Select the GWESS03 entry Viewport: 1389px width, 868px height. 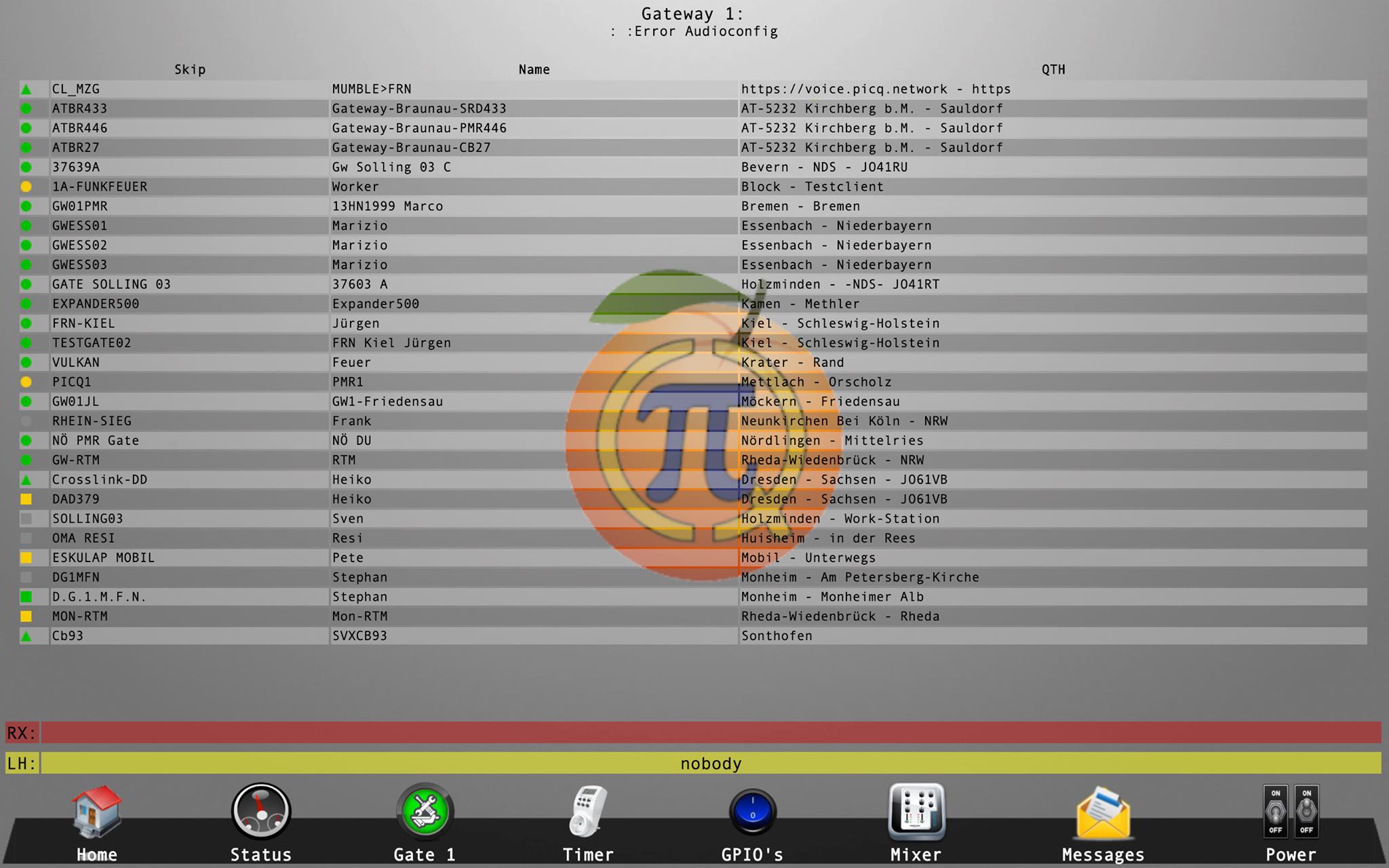pos(189,264)
